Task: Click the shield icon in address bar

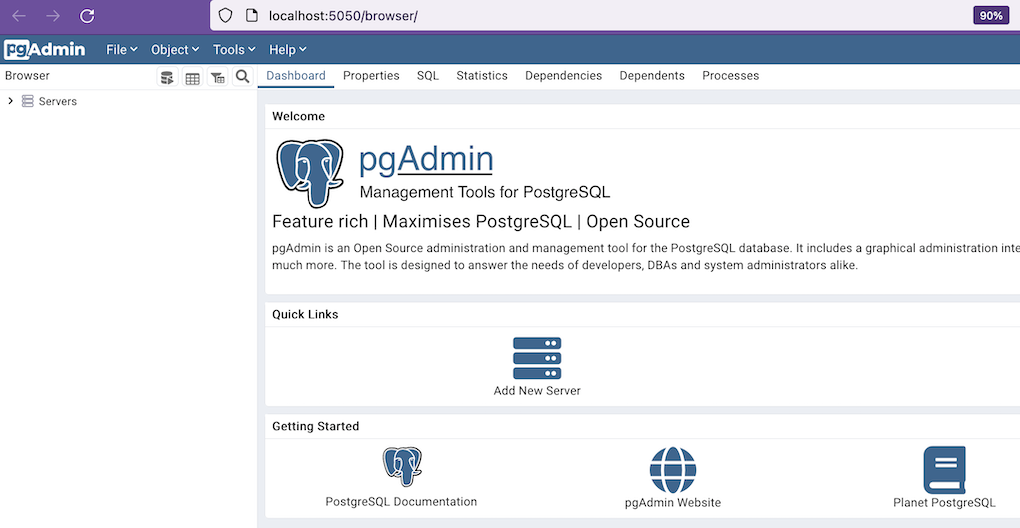Action: point(225,16)
